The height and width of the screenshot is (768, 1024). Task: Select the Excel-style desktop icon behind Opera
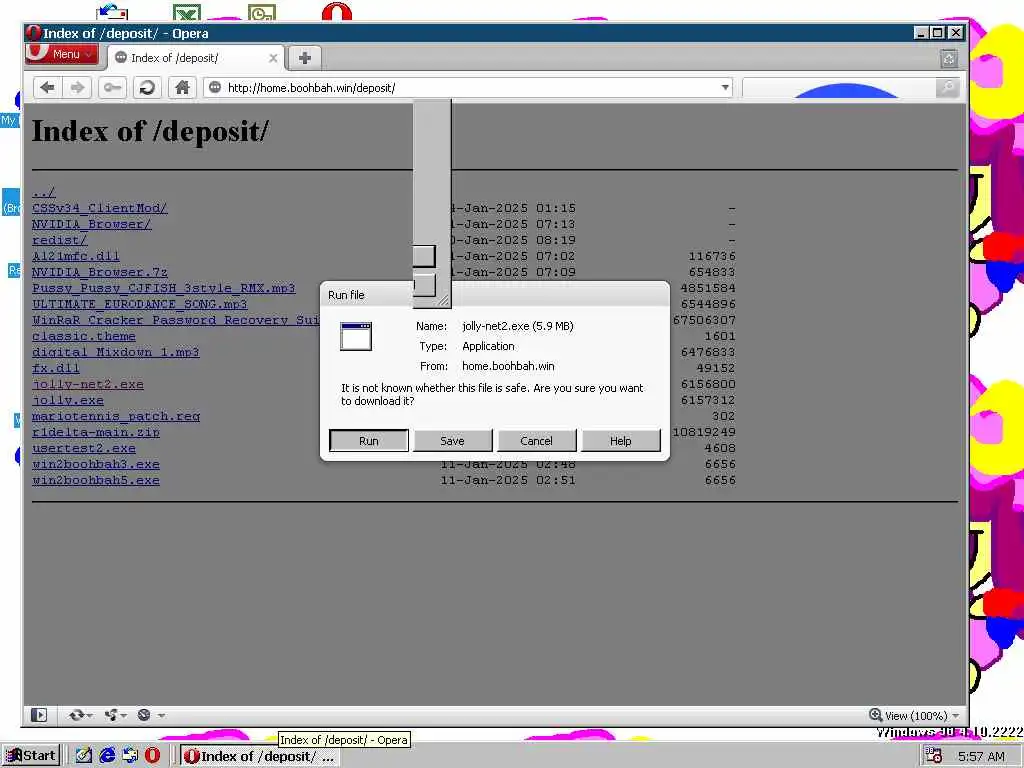click(187, 12)
